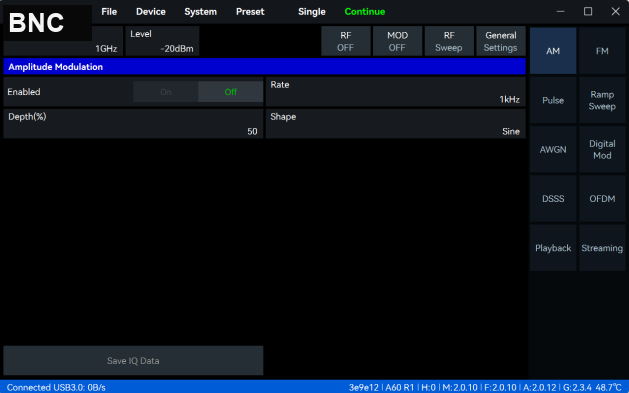The height and width of the screenshot is (393, 629).
Task: Select Continue run mode
Action: tap(365, 12)
